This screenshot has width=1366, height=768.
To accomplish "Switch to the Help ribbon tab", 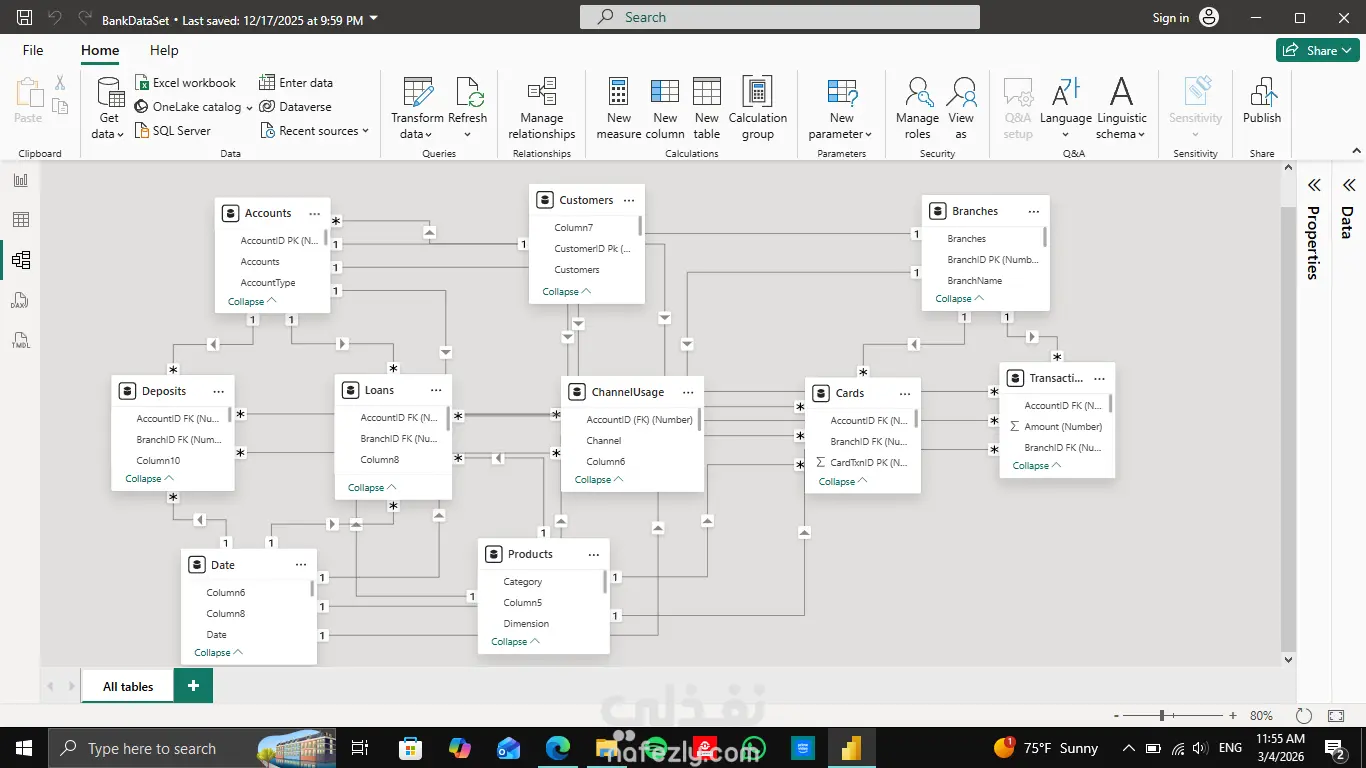I will pos(164,50).
